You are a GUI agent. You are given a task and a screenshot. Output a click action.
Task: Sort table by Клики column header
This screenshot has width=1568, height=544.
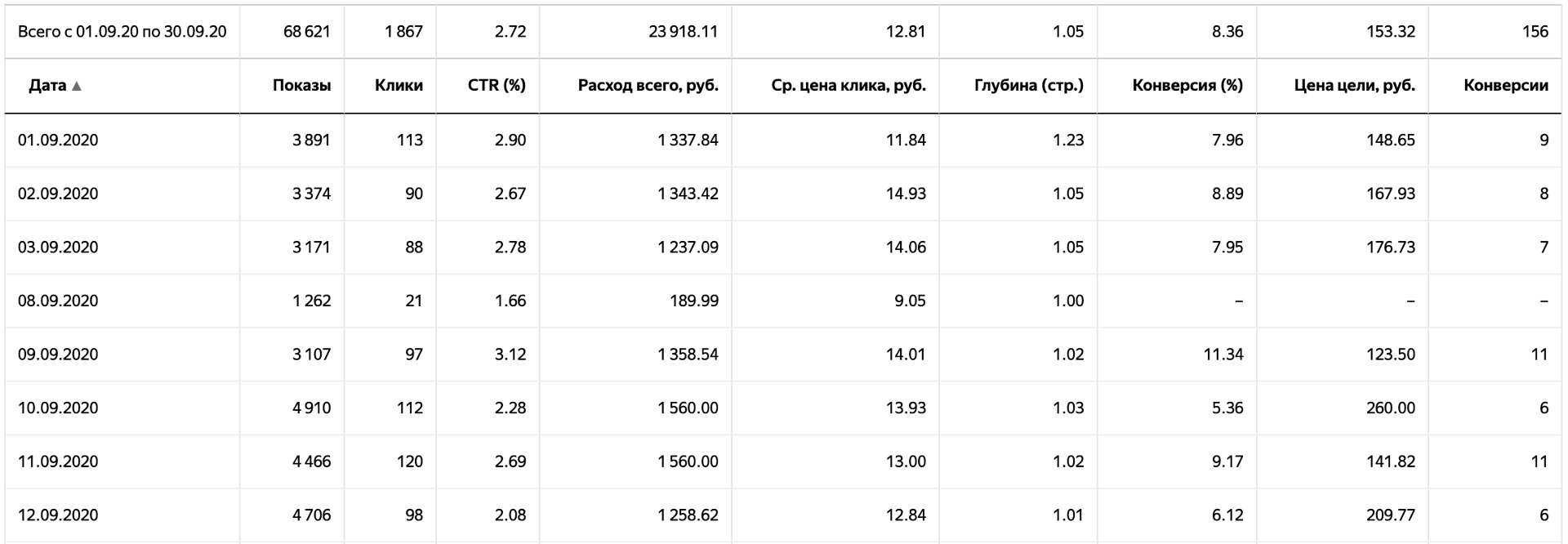[x=399, y=85]
